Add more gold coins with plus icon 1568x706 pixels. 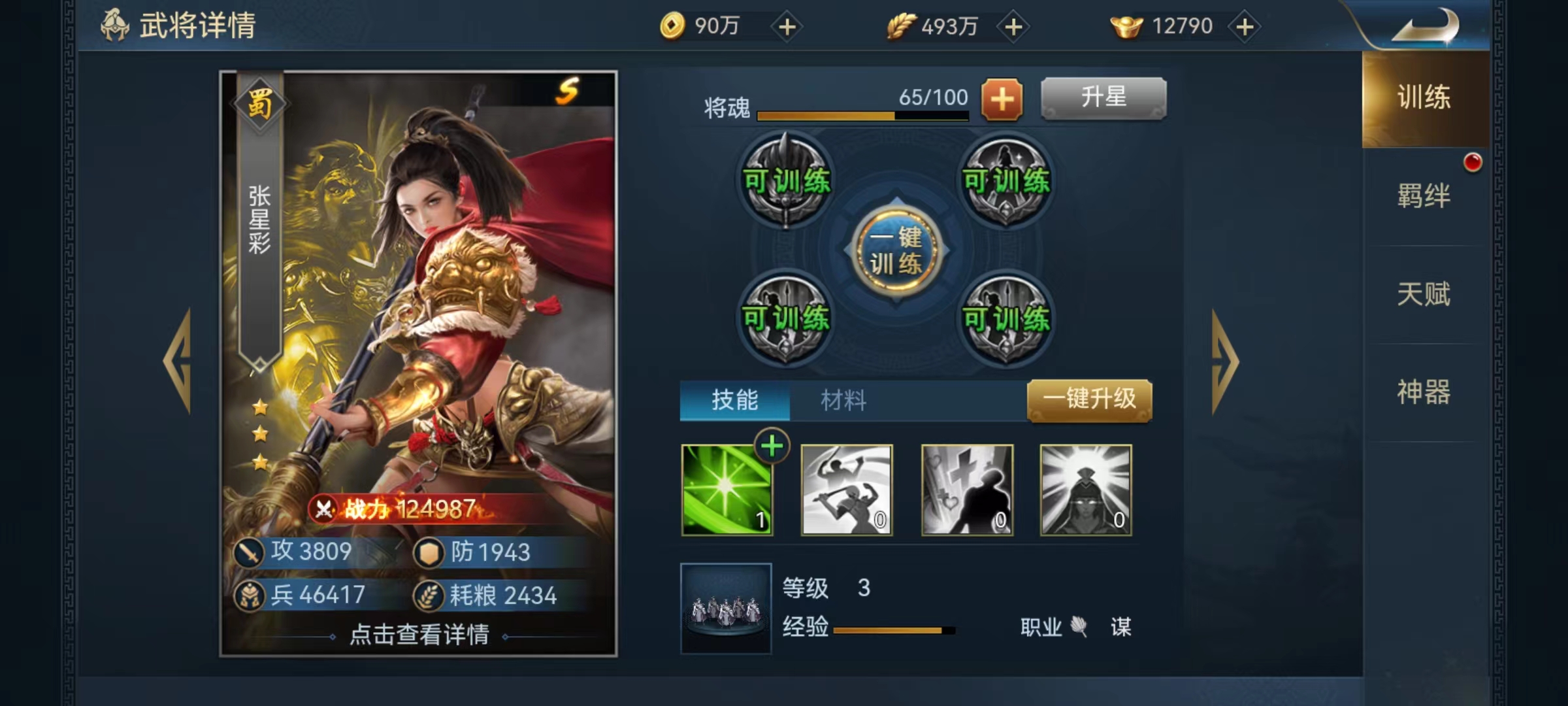point(787,27)
